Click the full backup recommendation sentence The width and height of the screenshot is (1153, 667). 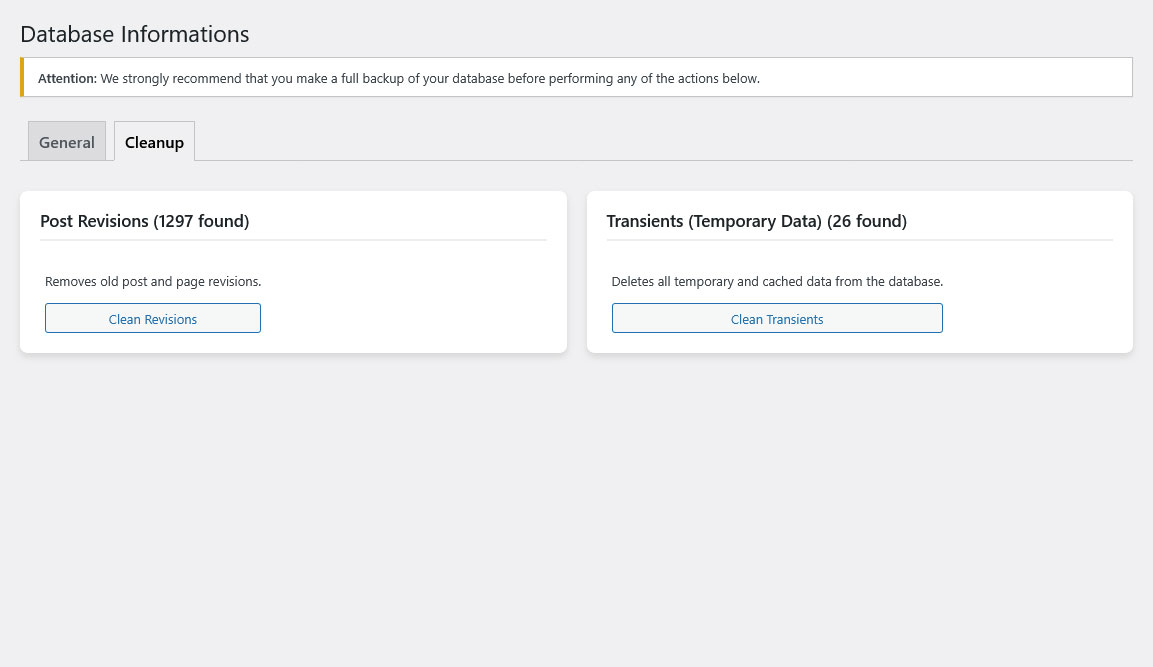(430, 78)
